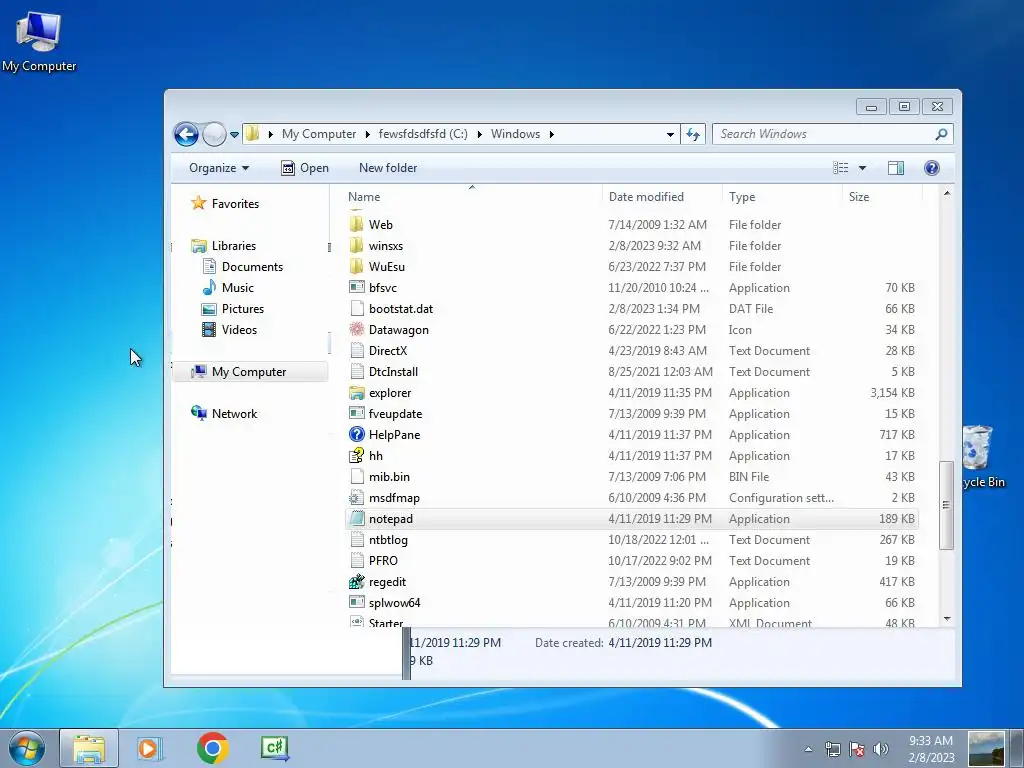Open the view options dropdown arrow

tap(862, 168)
